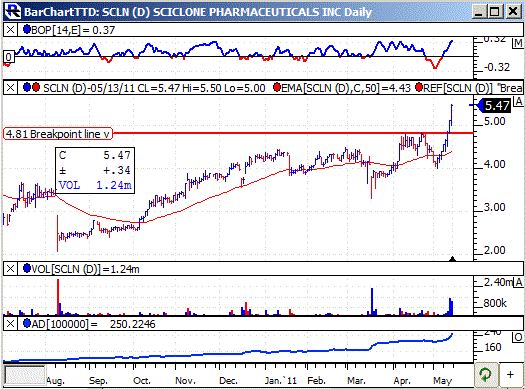
Task: Close the VOL indicator panel
Action: point(10,269)
